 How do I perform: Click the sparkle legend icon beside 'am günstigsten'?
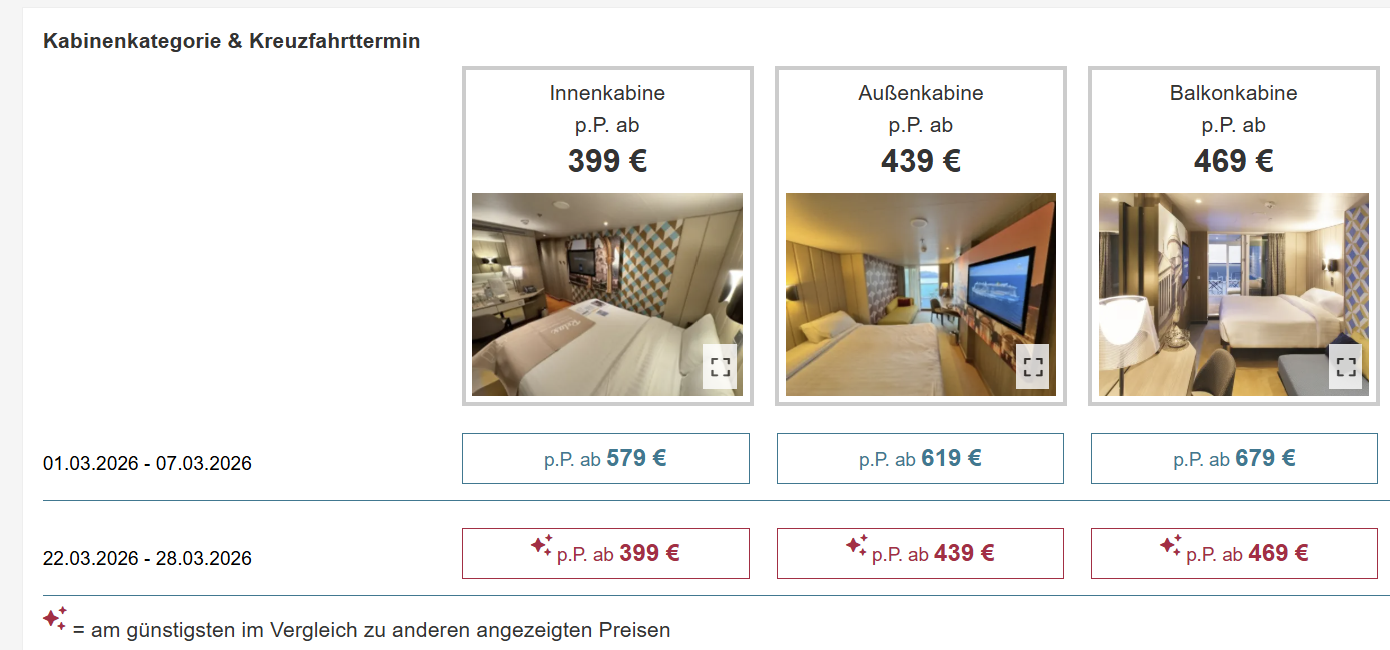click(55, 618)
